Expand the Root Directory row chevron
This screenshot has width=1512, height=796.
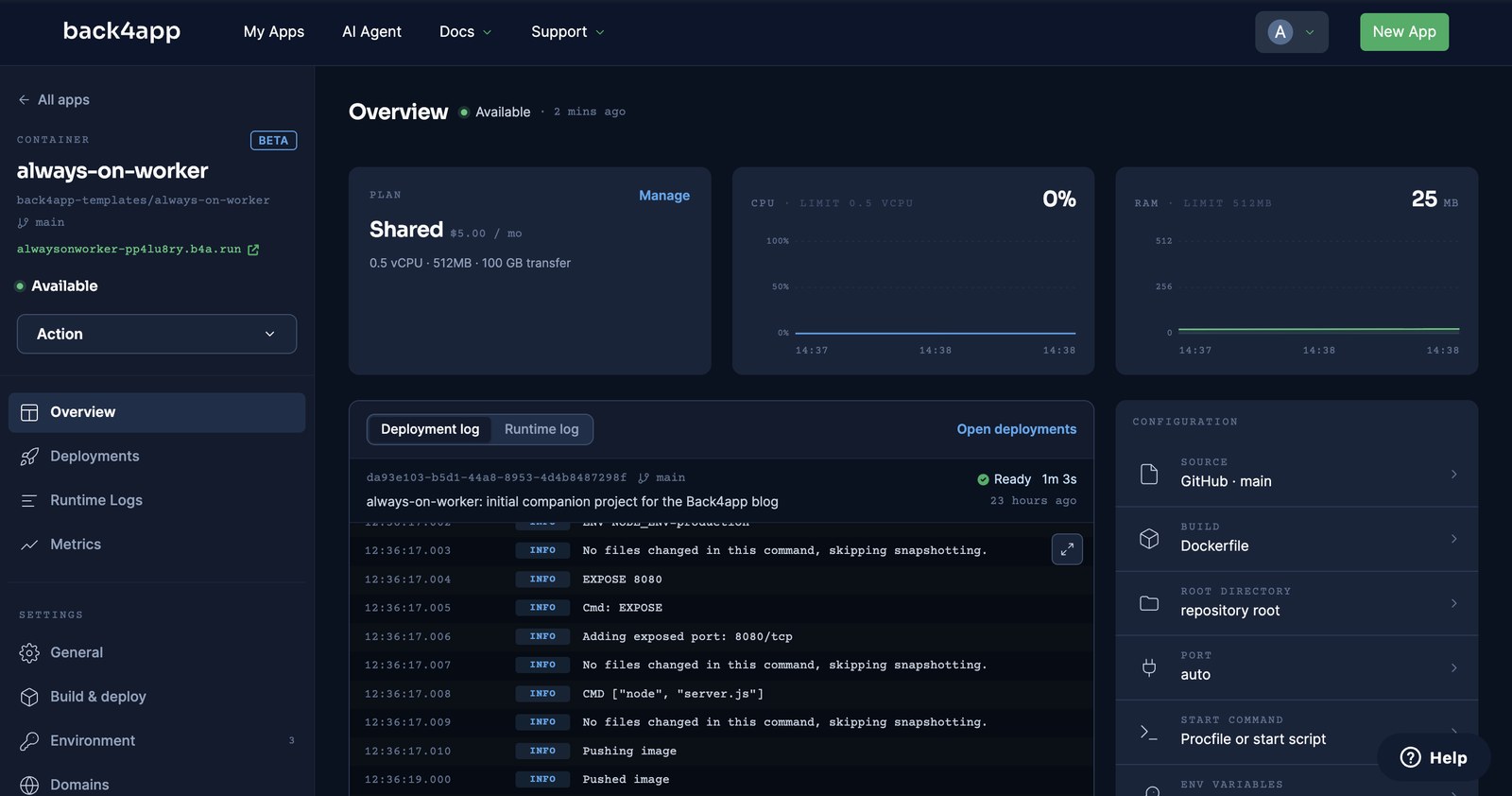(x=1453, y=603)
